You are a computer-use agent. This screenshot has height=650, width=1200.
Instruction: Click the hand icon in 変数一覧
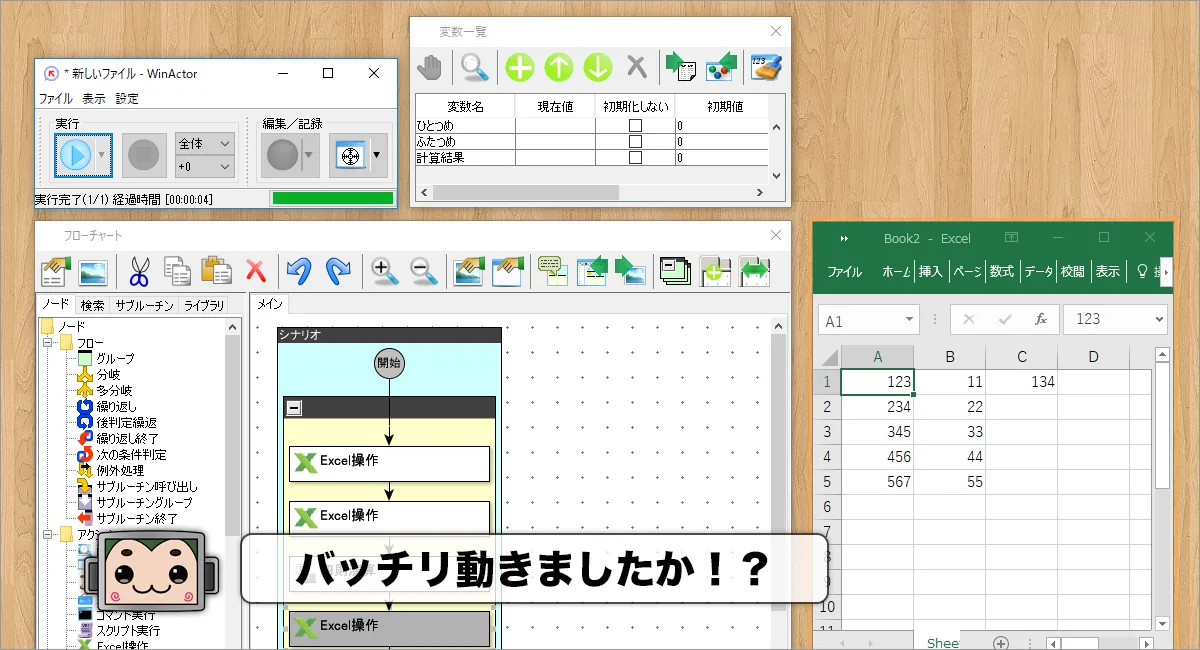tap(430, 67)
